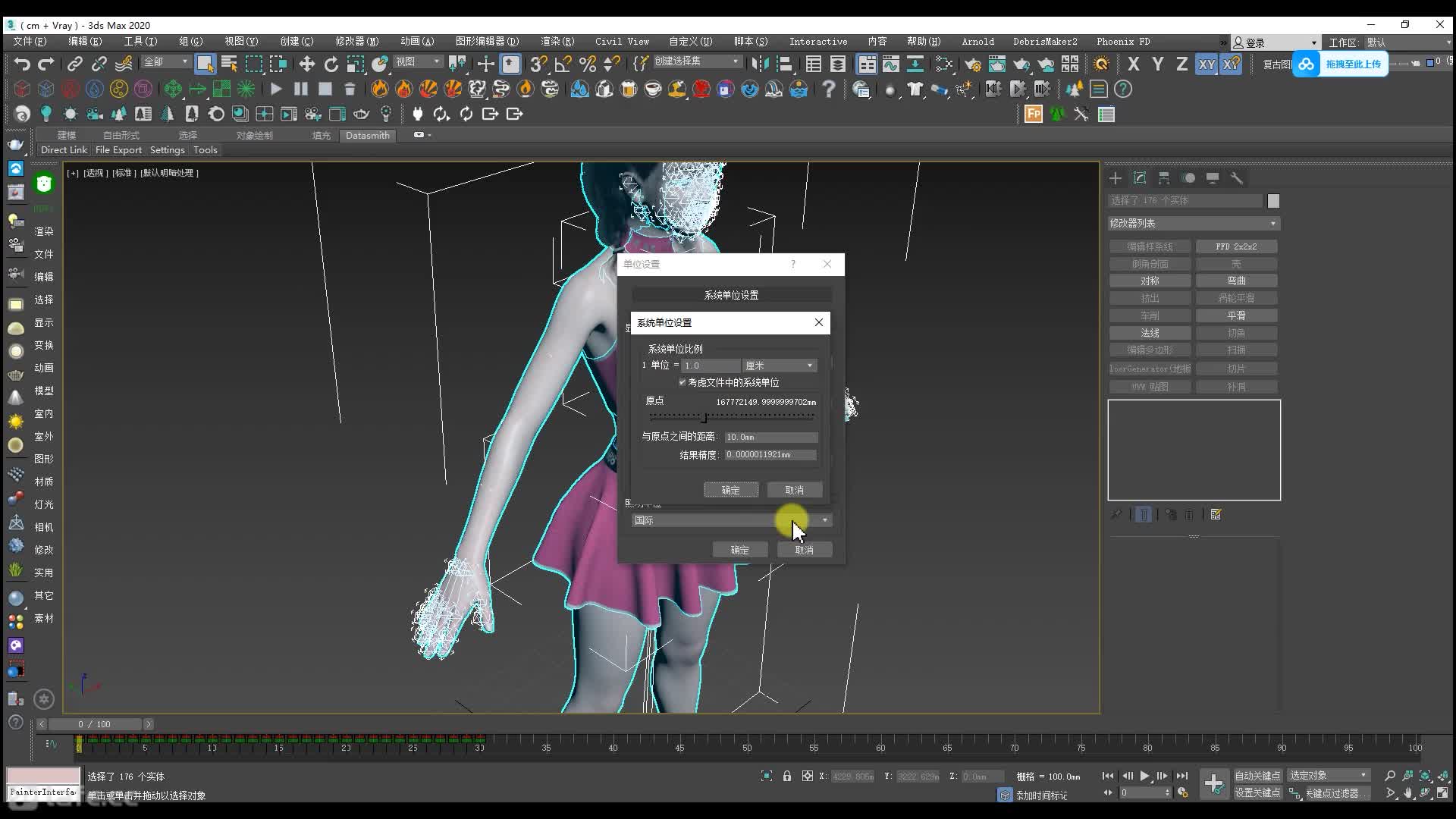Open the 文件(F) menu
Screen dimensions: 1456x819
pos(30,42)
